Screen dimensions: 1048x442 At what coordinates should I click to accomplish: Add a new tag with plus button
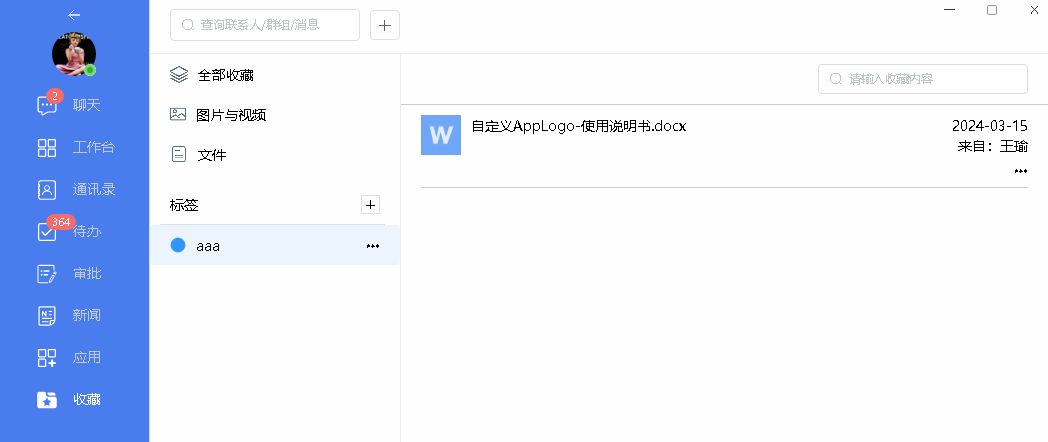(x=370, y=205)
